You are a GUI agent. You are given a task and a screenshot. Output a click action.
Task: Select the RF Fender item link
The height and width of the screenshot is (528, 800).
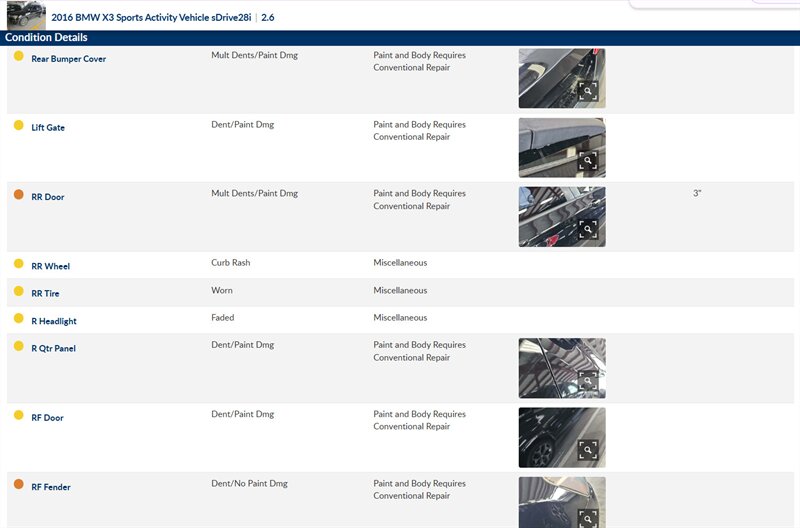tap(51, 487)
